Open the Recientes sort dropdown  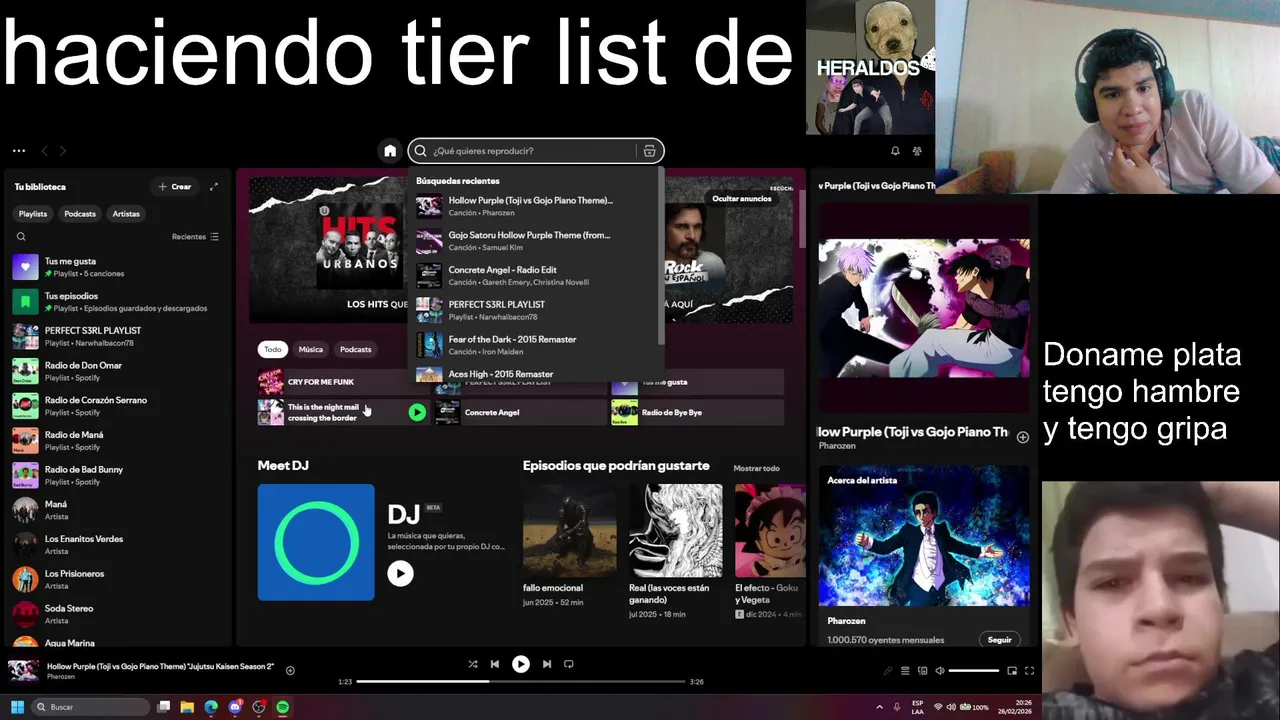tap(195, 237)
